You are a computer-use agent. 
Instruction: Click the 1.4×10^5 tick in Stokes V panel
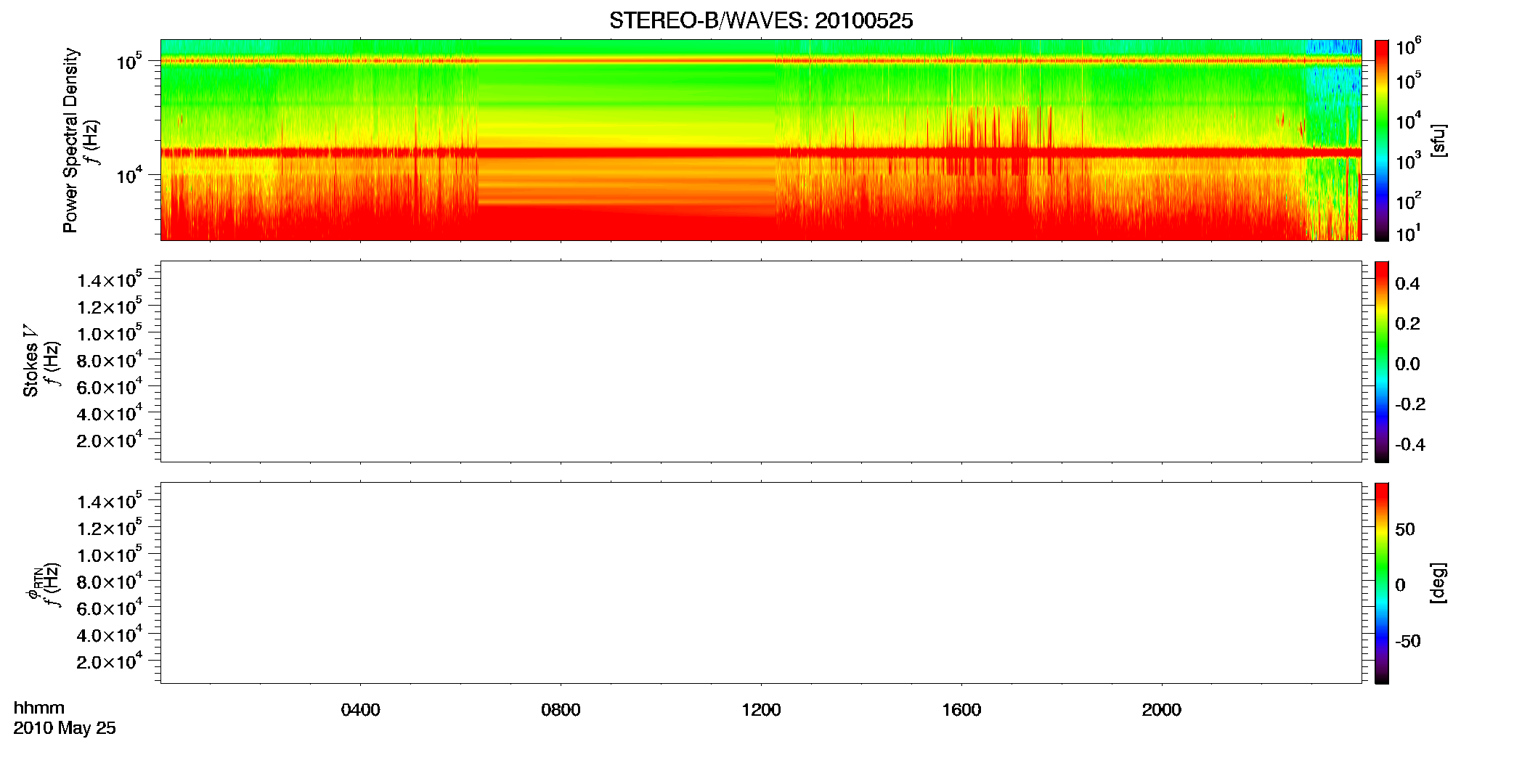[x=110, y=279]
